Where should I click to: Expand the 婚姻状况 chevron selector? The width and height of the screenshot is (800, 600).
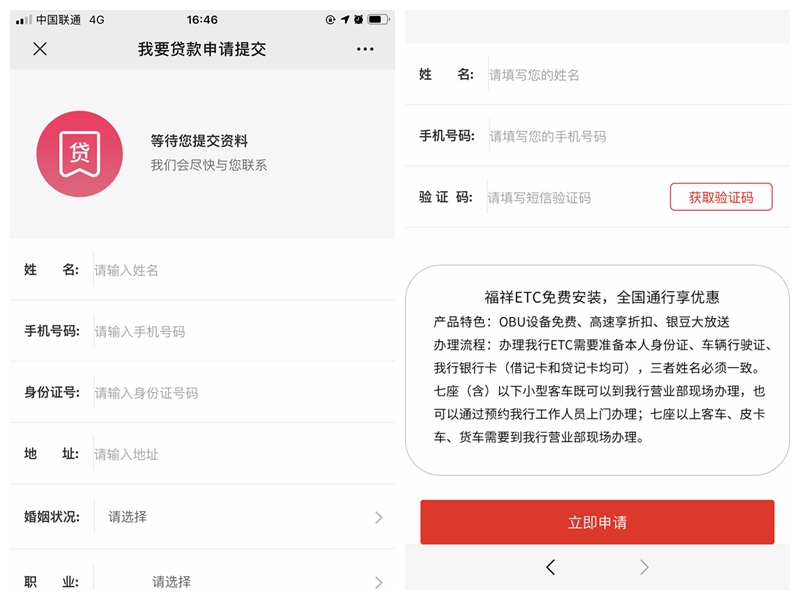(379, 517)
